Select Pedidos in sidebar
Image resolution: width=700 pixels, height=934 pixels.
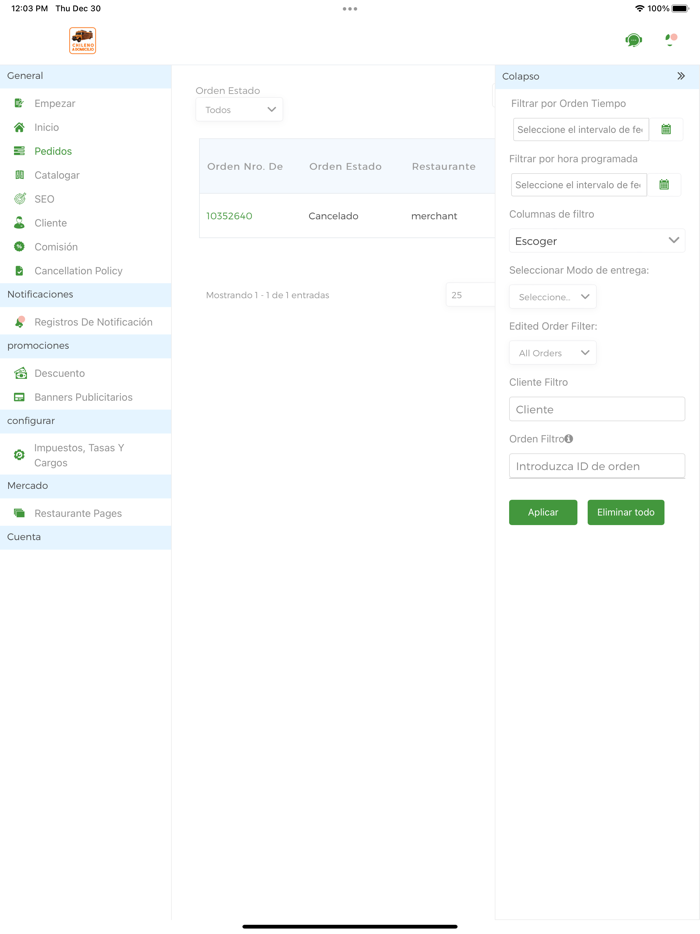(53, 151)
